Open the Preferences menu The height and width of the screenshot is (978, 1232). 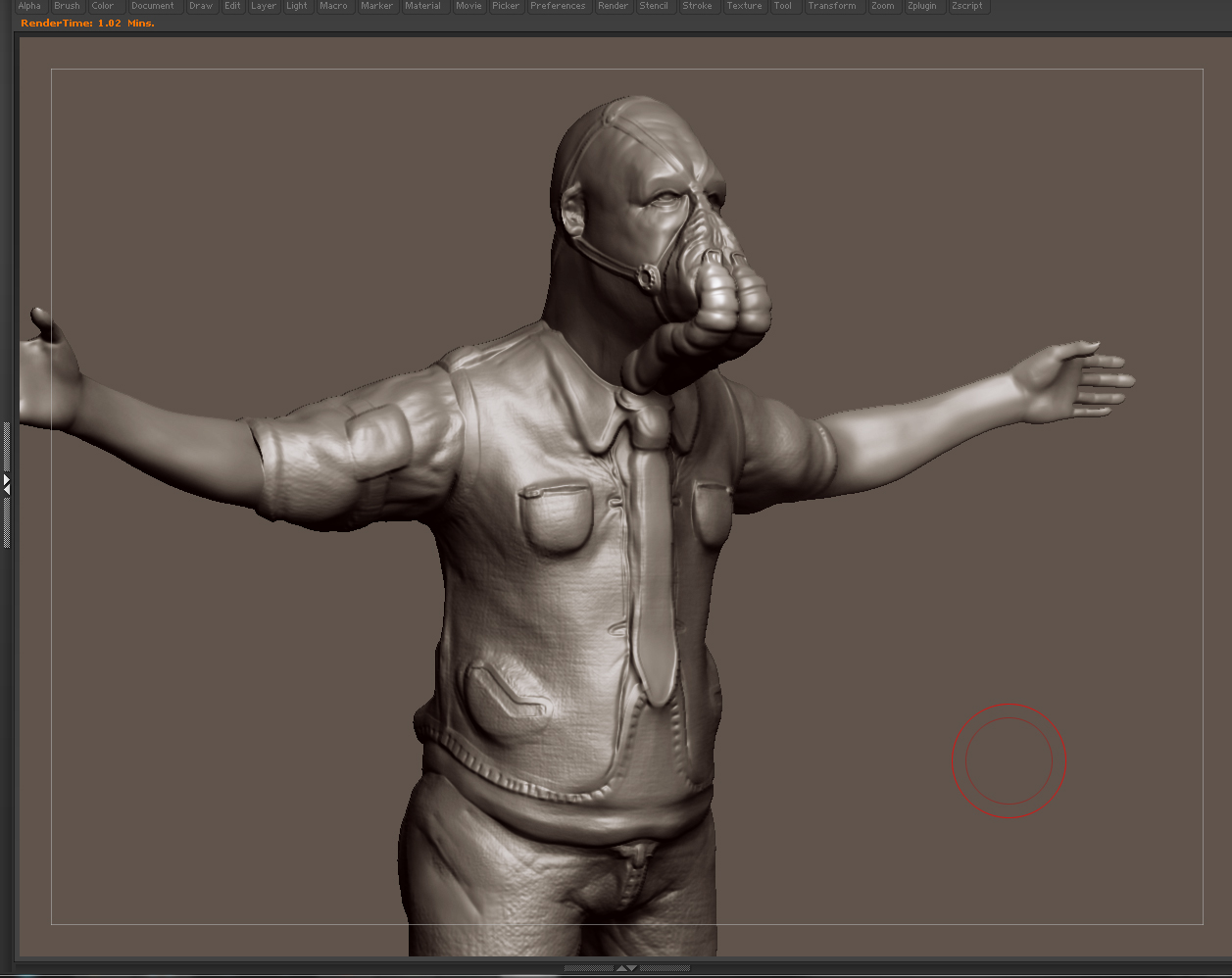pos(558,6)
